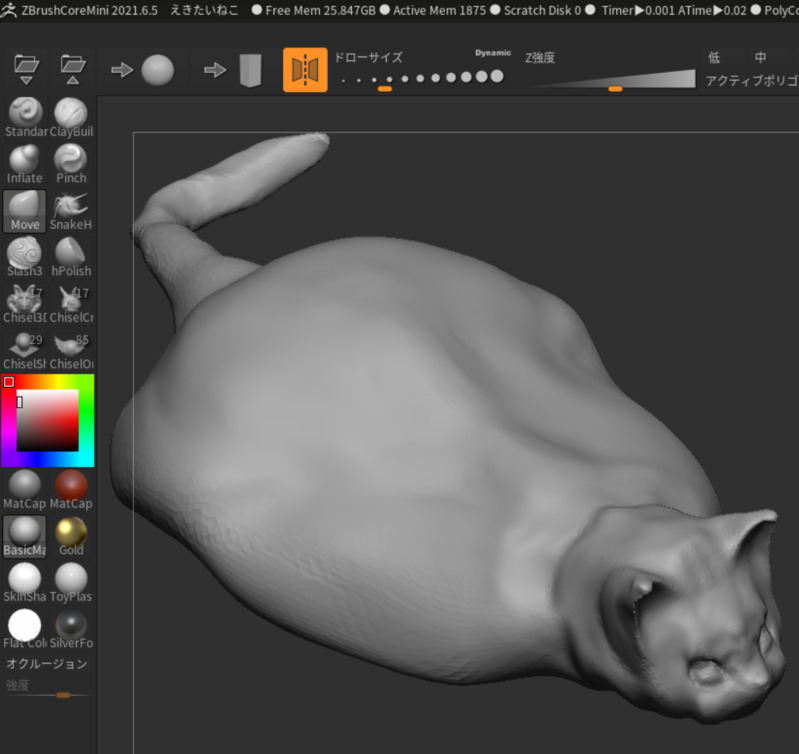Pick the ChiselShapes brush numbered 29

(x=24, y=350)
